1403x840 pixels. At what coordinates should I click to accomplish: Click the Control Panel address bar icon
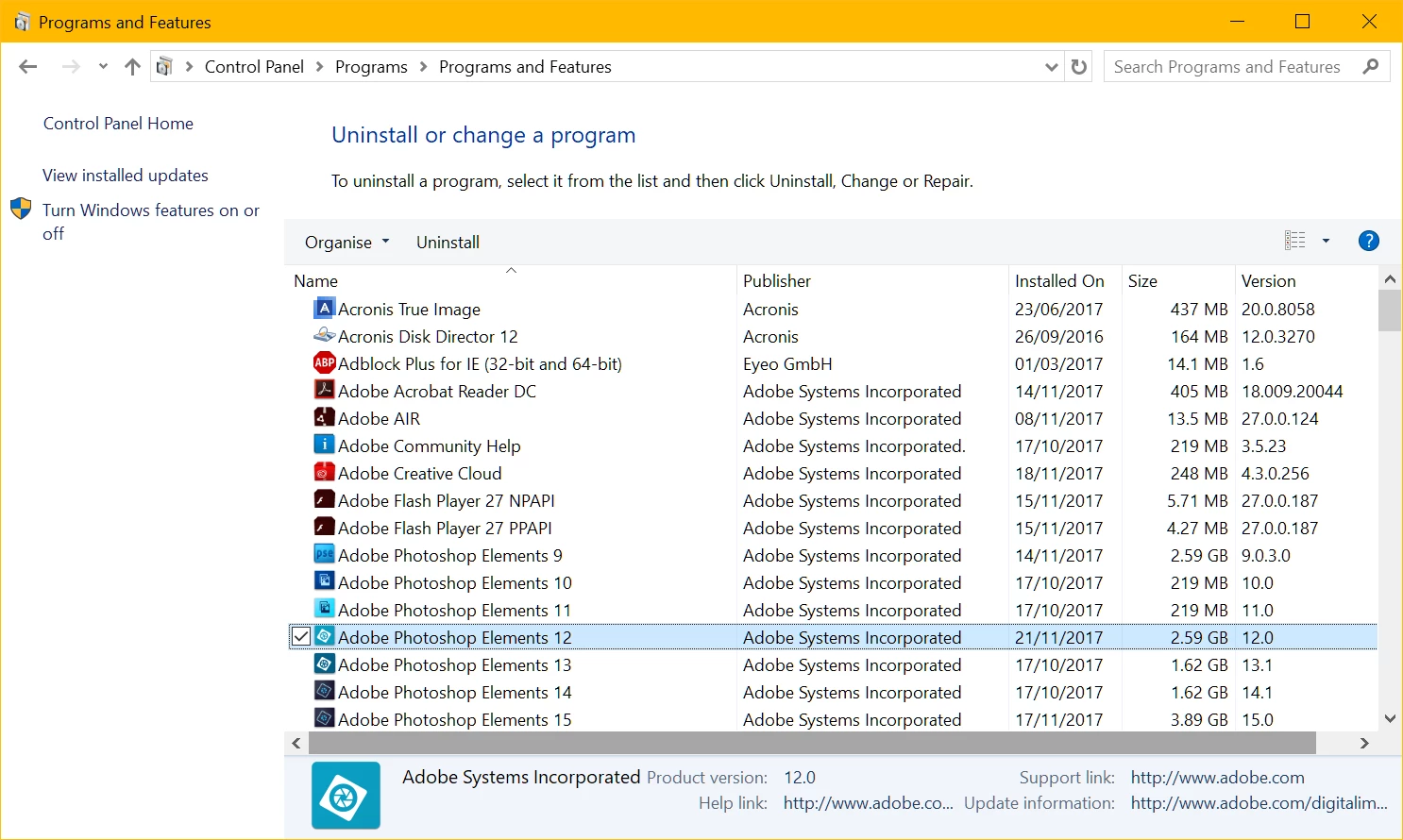(x=164, y=66)
